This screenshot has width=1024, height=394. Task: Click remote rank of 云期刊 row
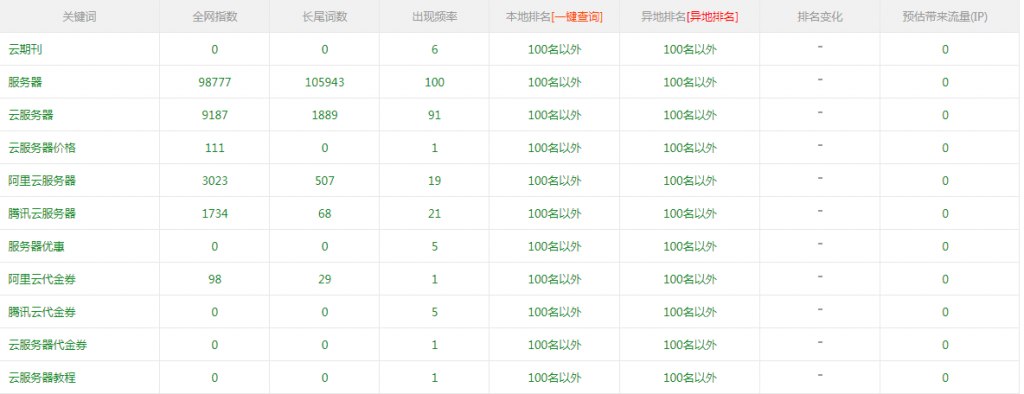point(690,50)
